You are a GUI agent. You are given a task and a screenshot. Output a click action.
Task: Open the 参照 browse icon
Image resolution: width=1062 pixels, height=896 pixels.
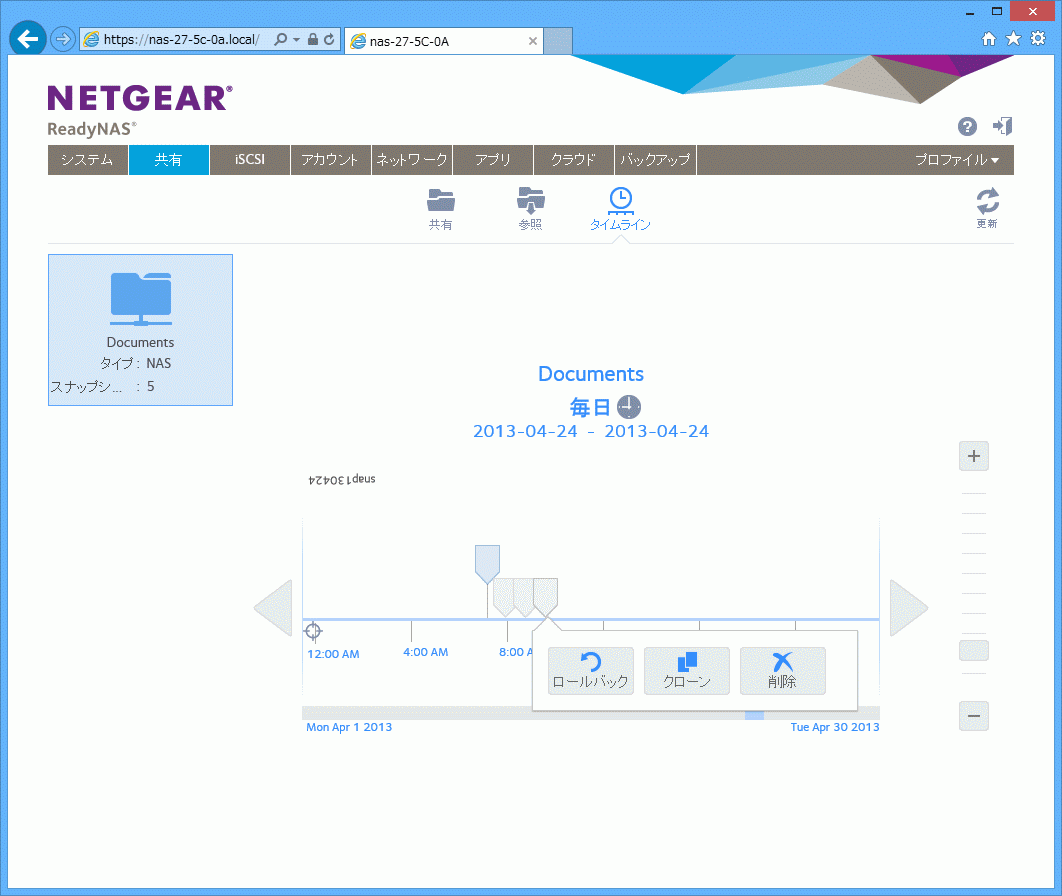click(530, 200)
